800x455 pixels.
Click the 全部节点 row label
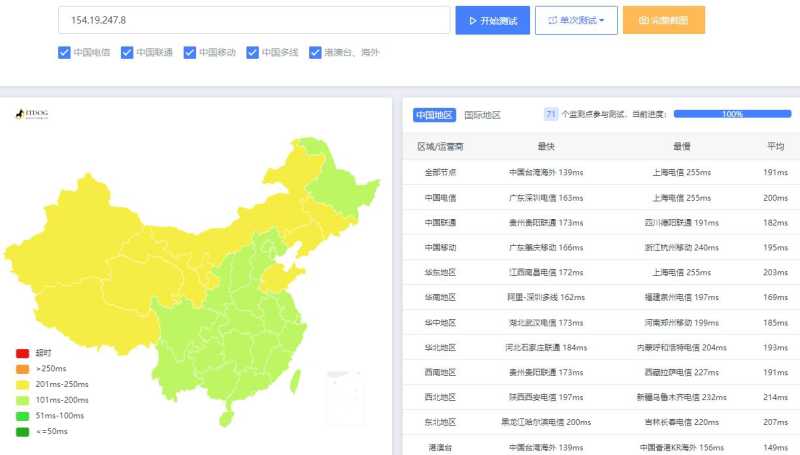tap(440, 172)
